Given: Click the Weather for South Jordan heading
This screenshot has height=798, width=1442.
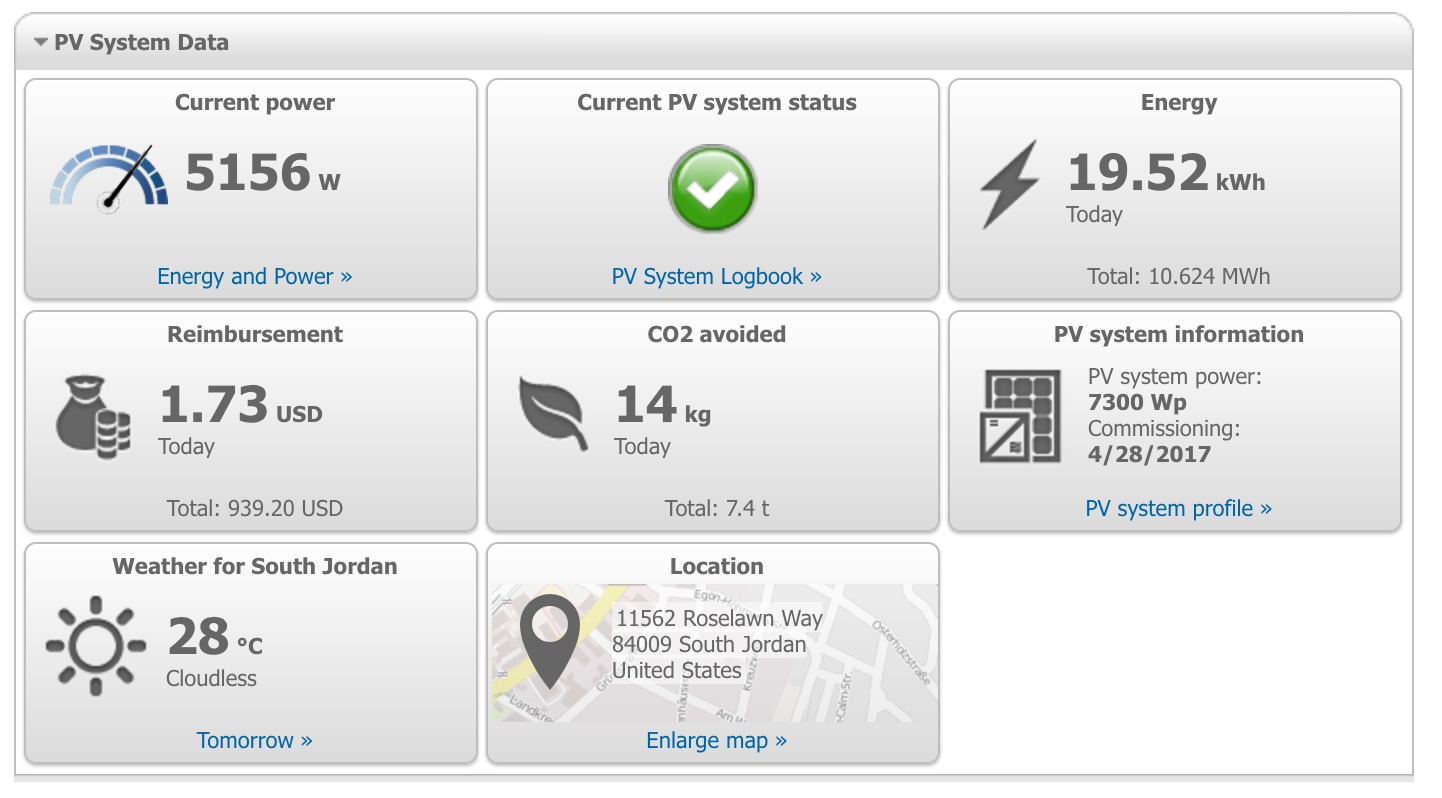Looking at the screenshot, I should [255, 566].
